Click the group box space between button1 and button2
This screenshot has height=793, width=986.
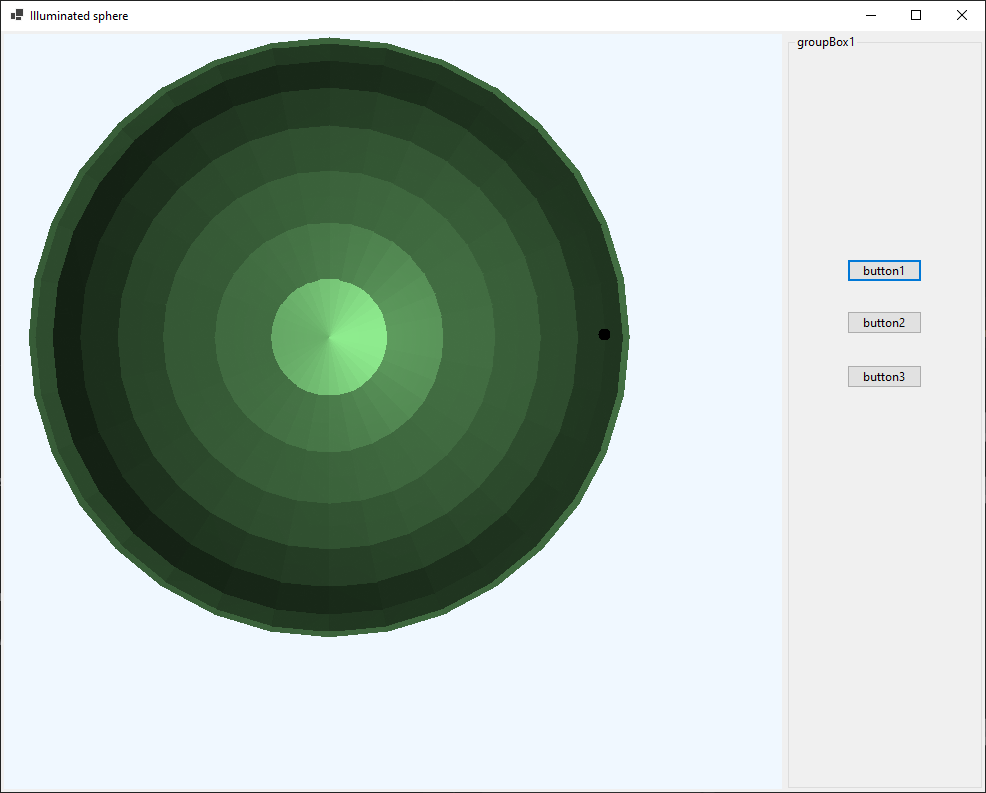[884, 297]
